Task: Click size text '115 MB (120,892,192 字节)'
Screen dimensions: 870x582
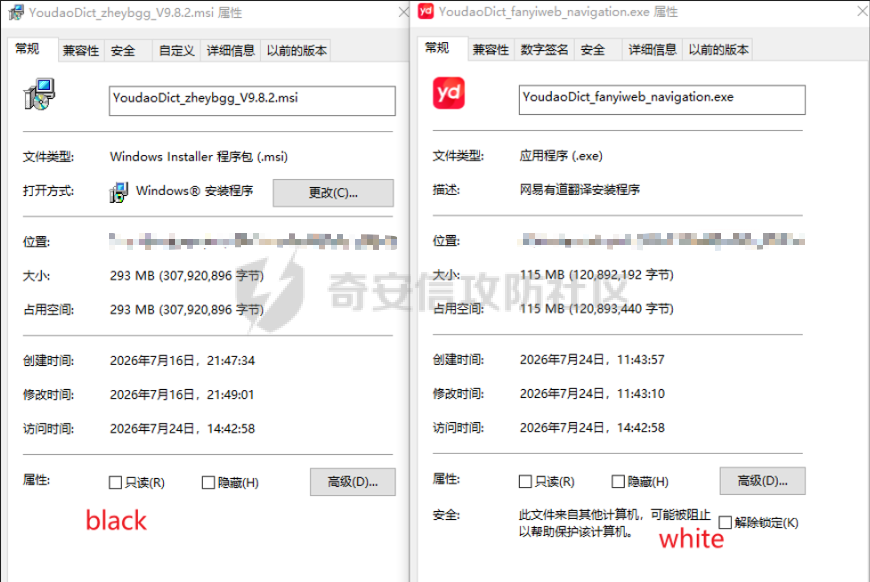Action: point(596,275)
